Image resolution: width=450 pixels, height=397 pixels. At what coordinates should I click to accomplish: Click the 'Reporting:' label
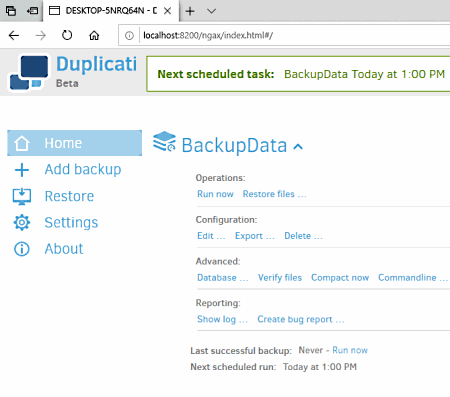[218, 303]
